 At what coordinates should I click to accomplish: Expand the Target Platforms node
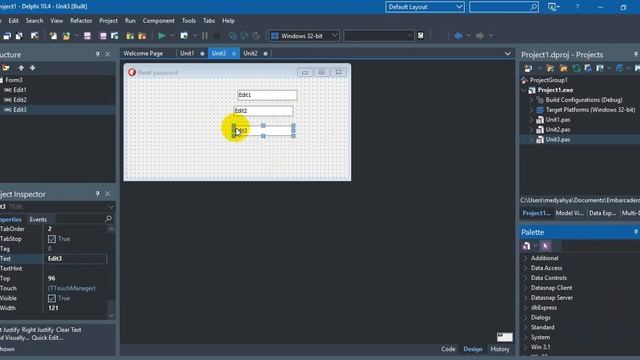531,110
